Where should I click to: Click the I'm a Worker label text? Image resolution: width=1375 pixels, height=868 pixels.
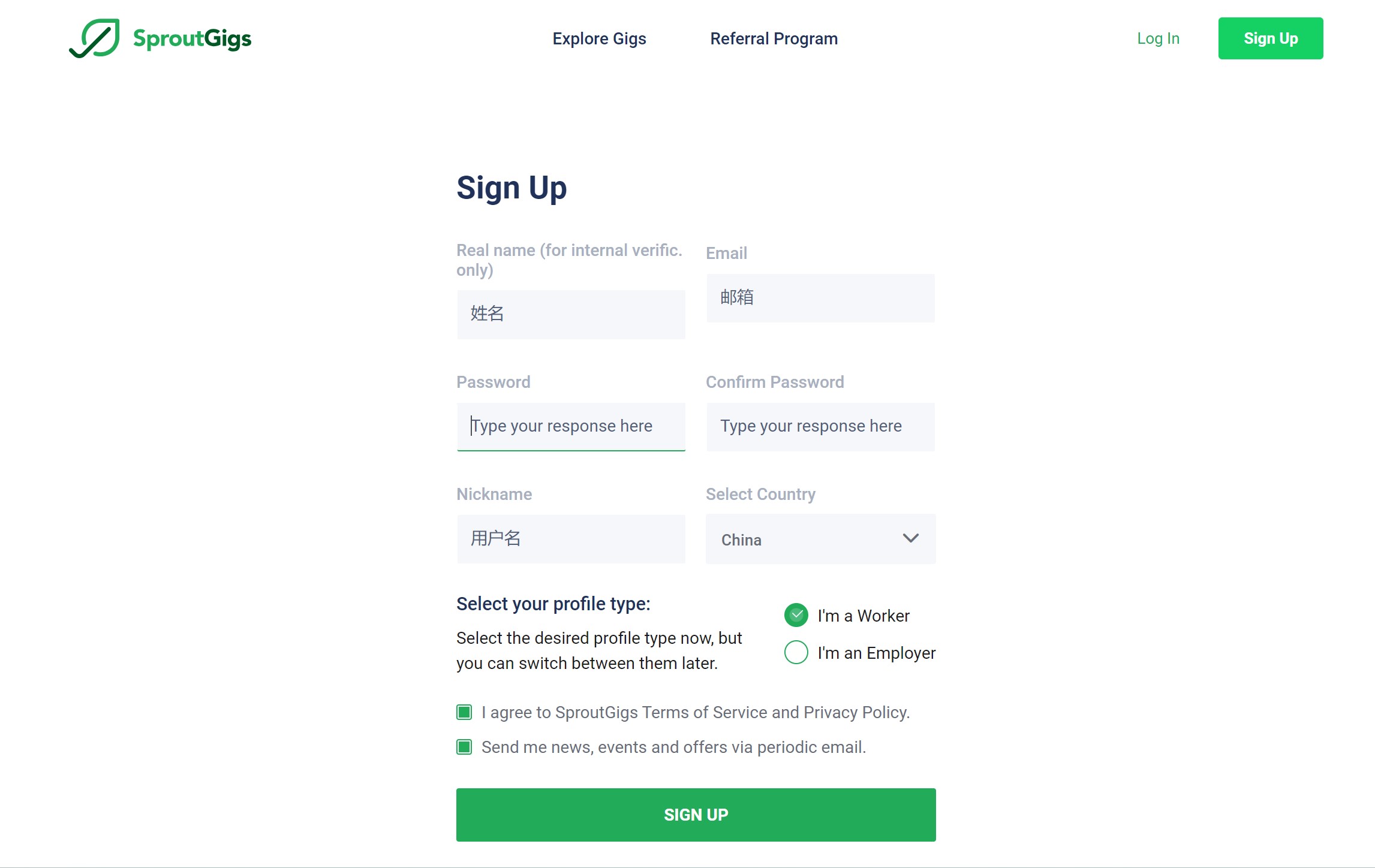pos(863,616)
